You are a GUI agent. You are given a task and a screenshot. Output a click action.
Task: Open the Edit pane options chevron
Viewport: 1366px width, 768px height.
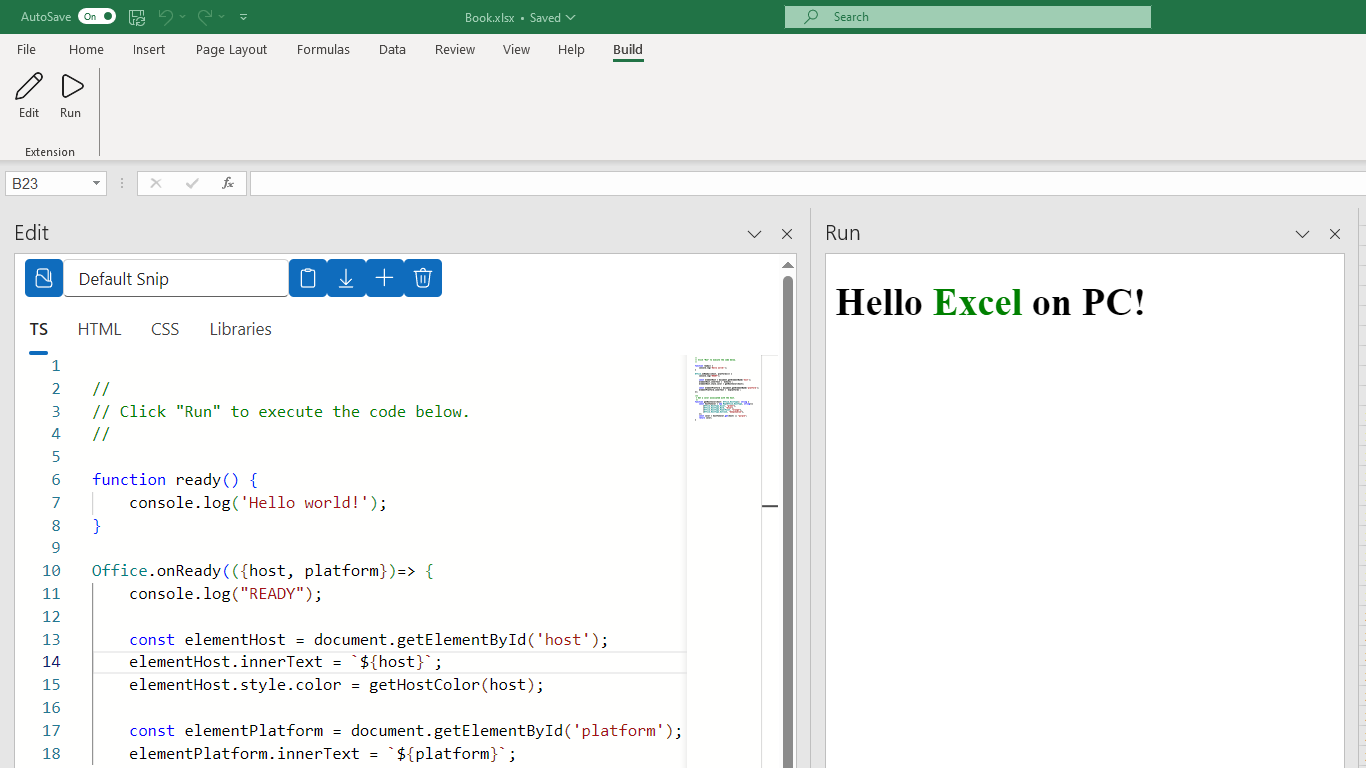coord(754,234)
